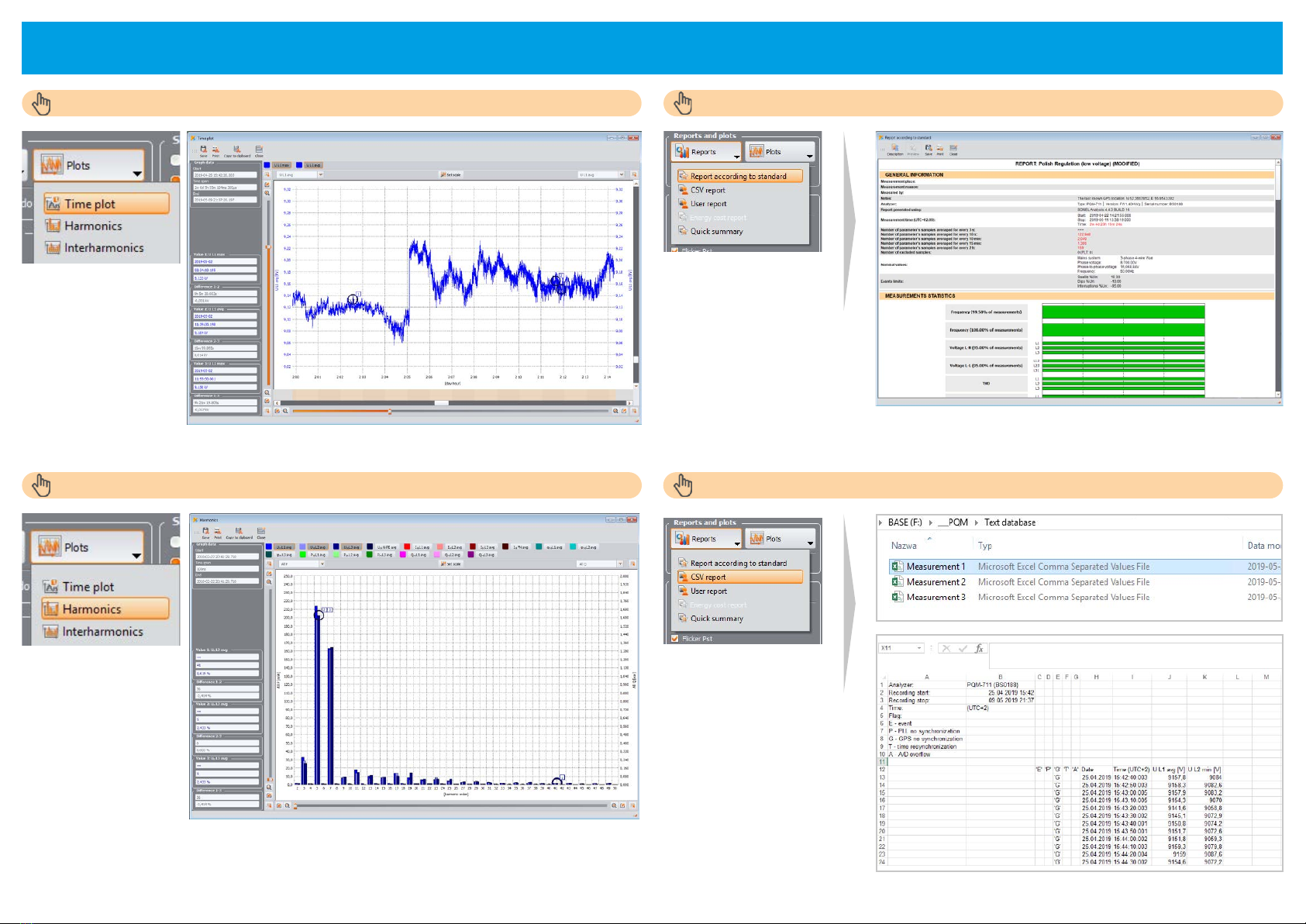Click Set scale button above time plot
1306x924 pixels.
(451, 174)
